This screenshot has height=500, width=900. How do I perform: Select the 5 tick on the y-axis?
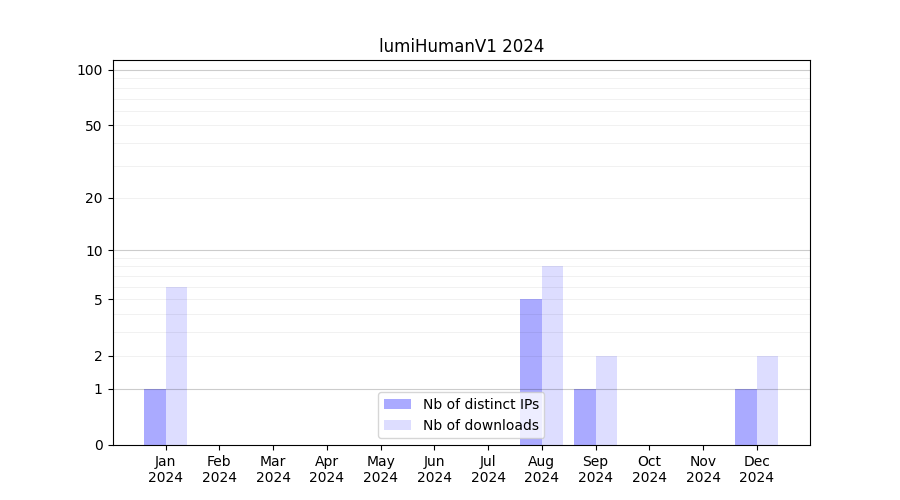(x=98, y=300)
